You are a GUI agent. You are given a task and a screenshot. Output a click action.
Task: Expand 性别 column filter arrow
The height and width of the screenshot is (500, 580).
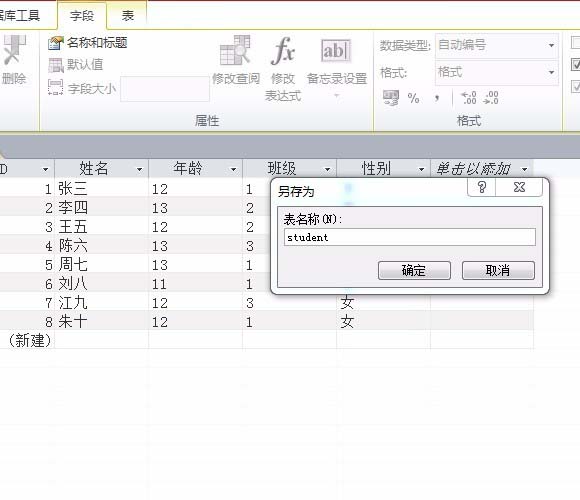coord(421,170)
